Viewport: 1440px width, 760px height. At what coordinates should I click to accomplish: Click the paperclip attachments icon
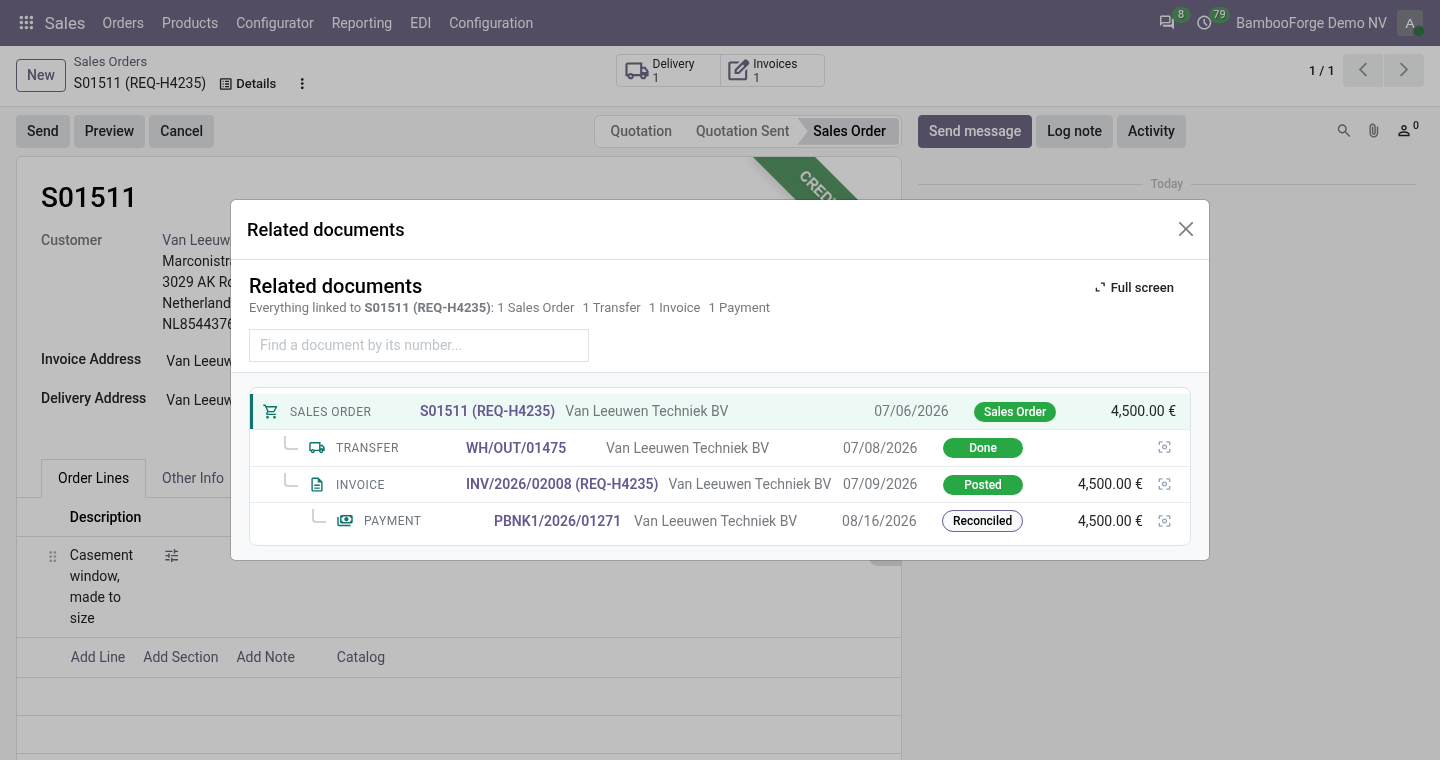tap(1374, 131)
